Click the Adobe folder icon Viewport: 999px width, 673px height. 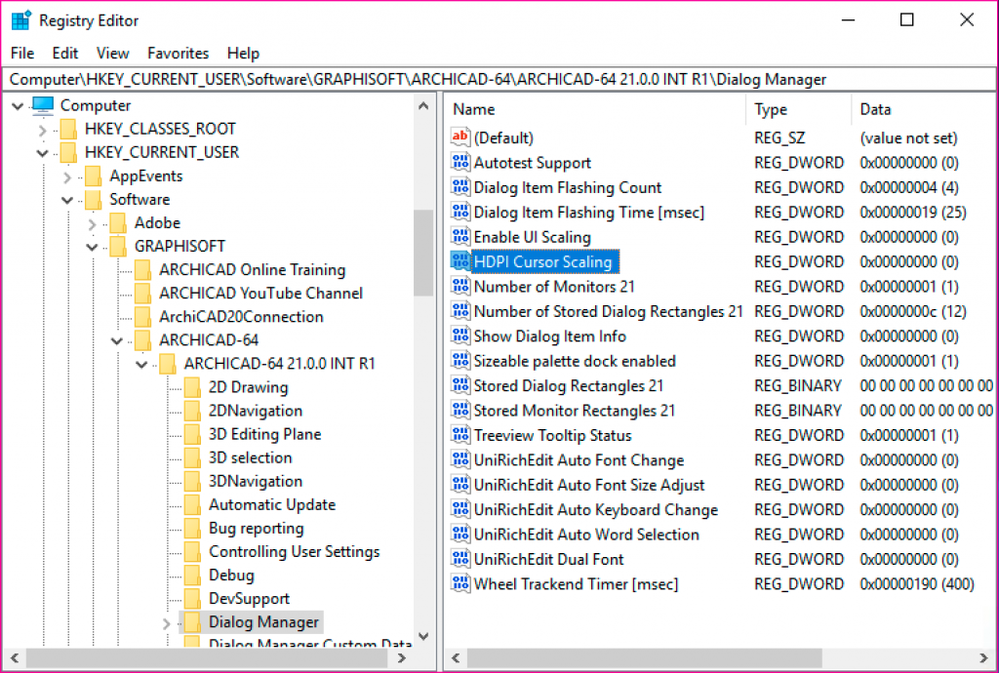tap(118, 223)
